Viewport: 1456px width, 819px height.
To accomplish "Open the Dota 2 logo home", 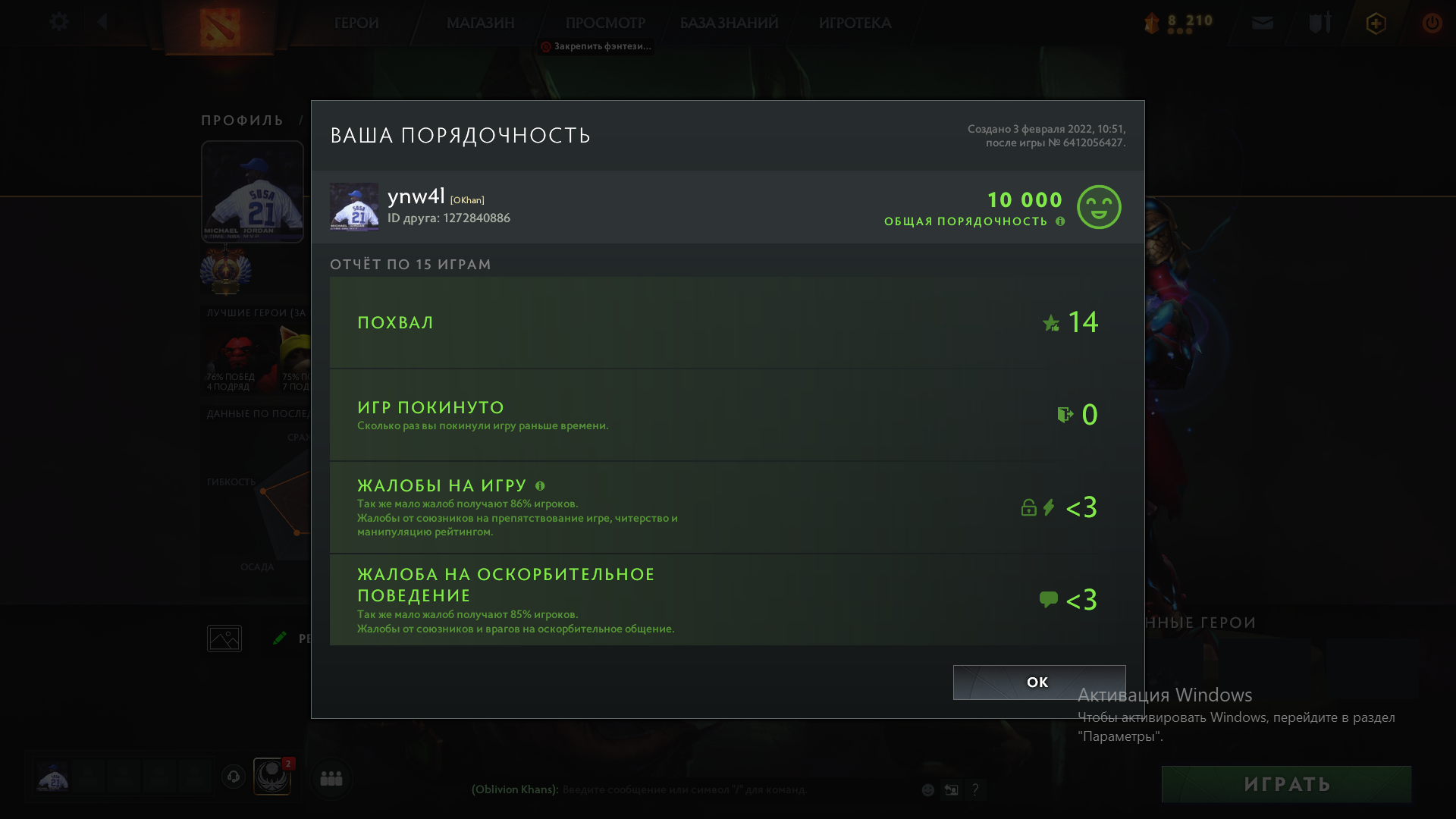I will click(x=220, y=27).
